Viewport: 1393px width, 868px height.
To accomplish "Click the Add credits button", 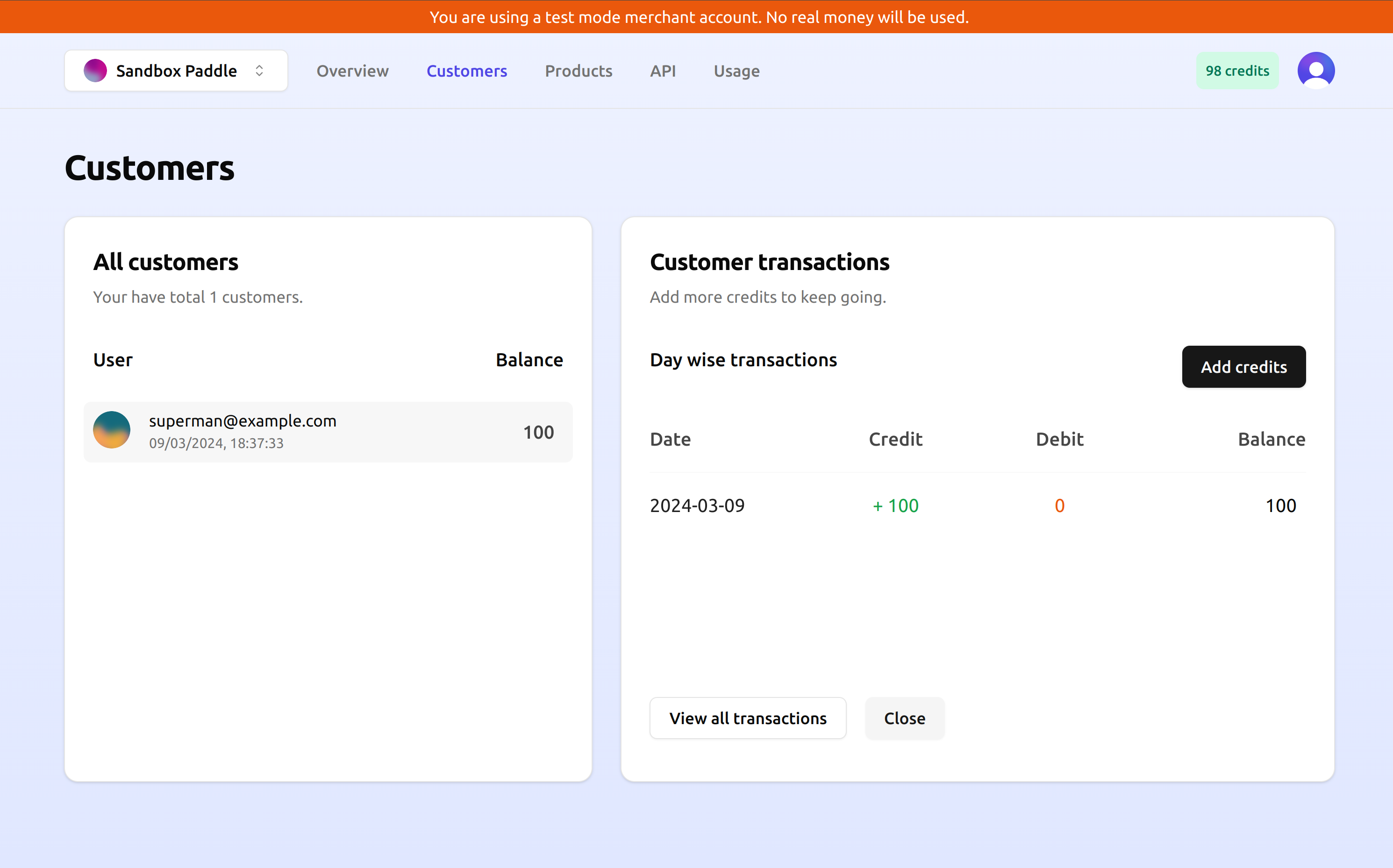I will (x=1244, y=367).
